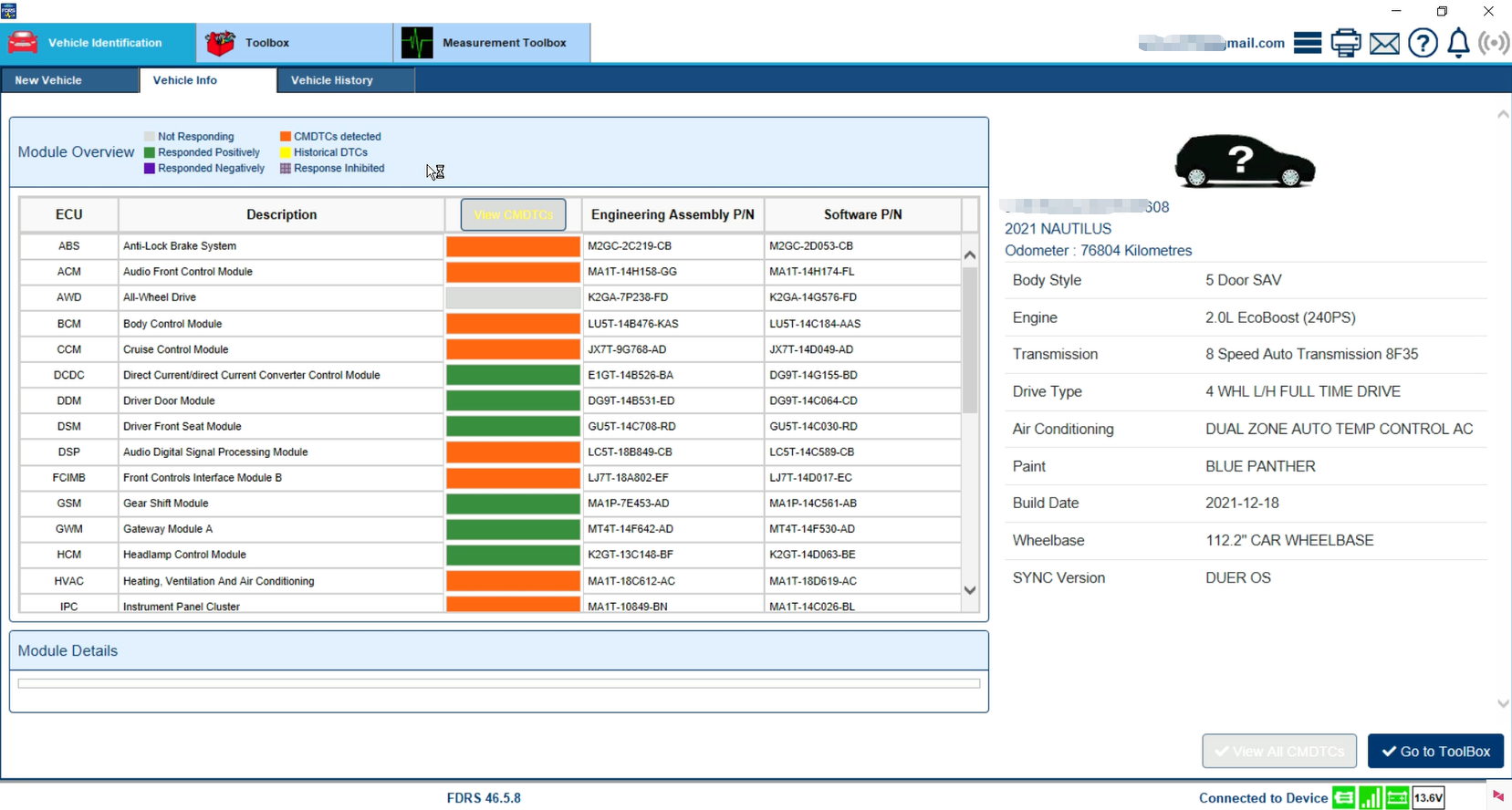Screen dimensions: 1512x810
Task: Click the envelope mail icon
Action: pyautogui.click(x=1384, y=43)
